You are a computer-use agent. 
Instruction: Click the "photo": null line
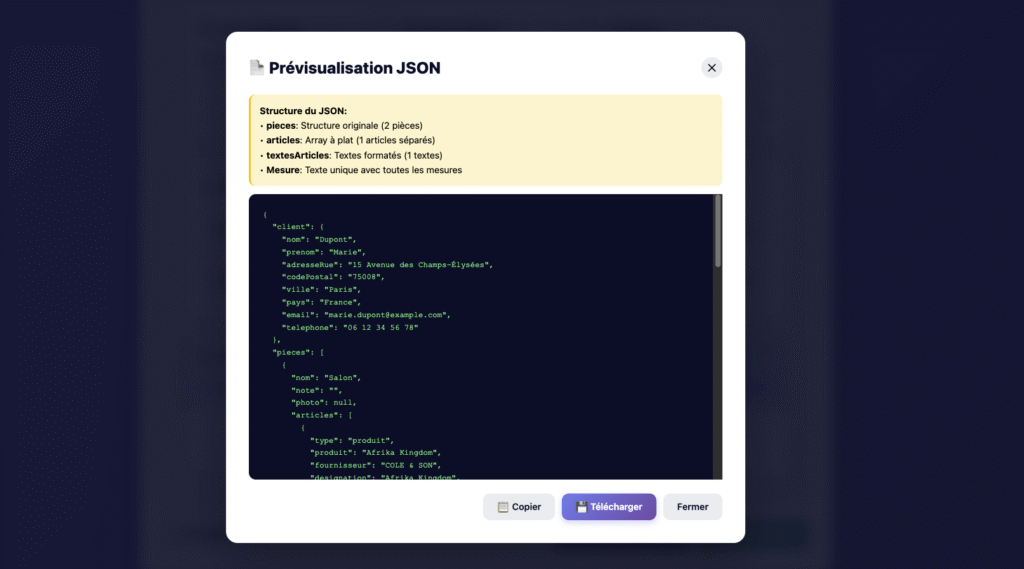[x=323, y=402]
